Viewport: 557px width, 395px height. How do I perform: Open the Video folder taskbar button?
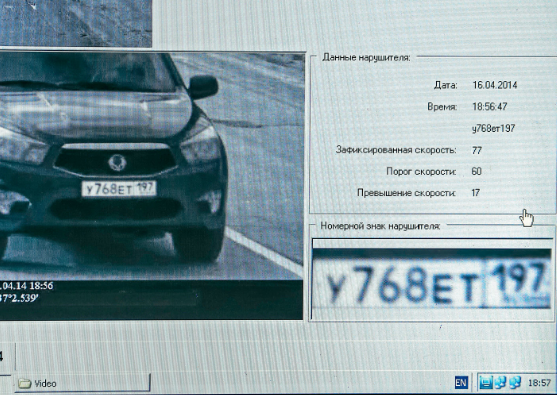pos(82,383)
